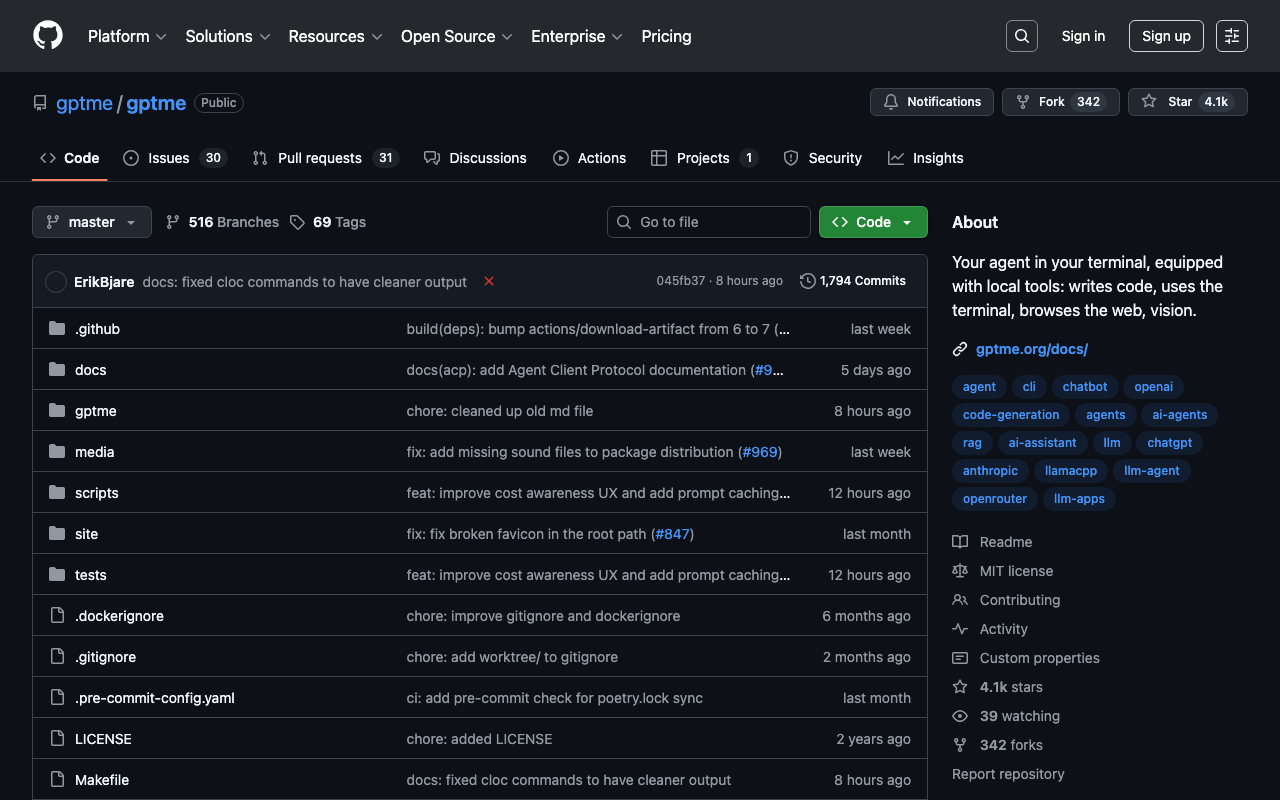Open the gptme.org/docs/ link
The image size is (1280, 800).
tap(1031, 349)
